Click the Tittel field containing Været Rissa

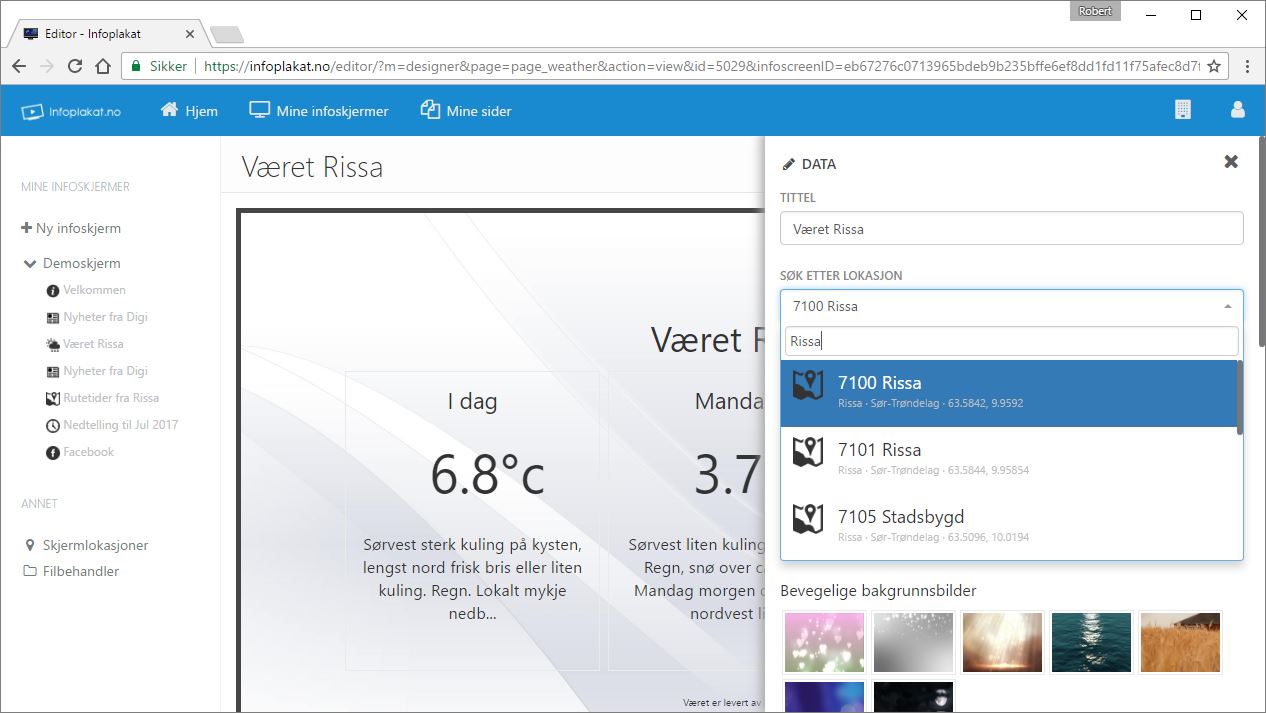click(x=1011, y=228)
